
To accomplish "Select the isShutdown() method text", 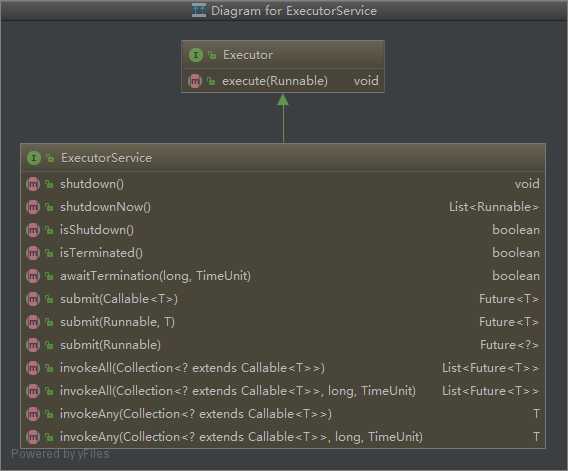I will [x=97, y=230].
